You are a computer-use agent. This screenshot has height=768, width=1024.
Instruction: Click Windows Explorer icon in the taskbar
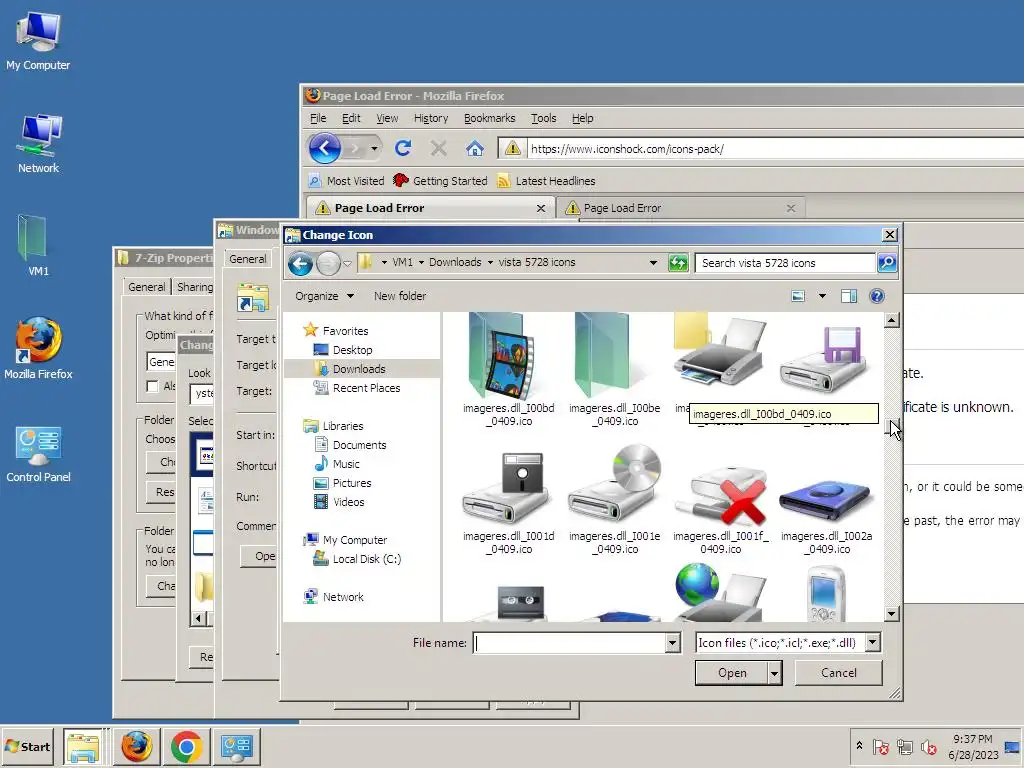tap(83, 746)
